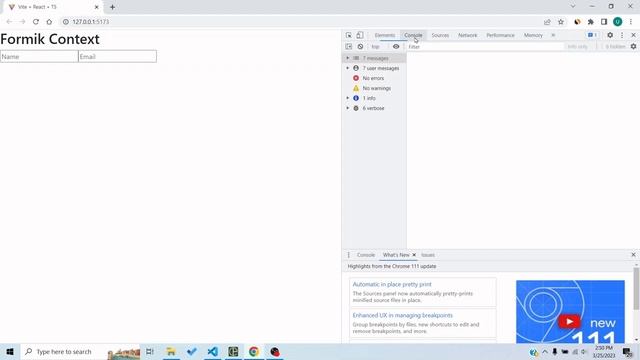Viewport: 640px width, 360px height.
Task: Launch Visual Studio Code from the taskbar
Action: [213, 351]
